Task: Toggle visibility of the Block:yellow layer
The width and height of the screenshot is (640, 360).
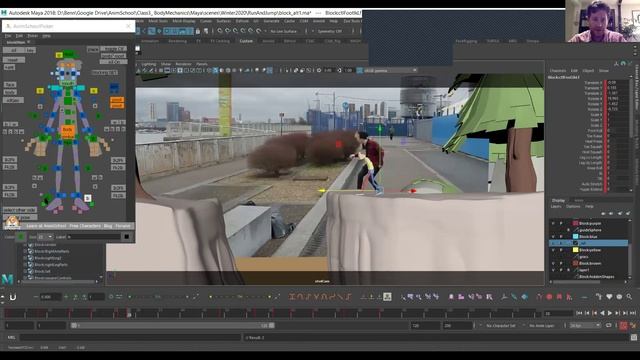Action: (553, 250)
